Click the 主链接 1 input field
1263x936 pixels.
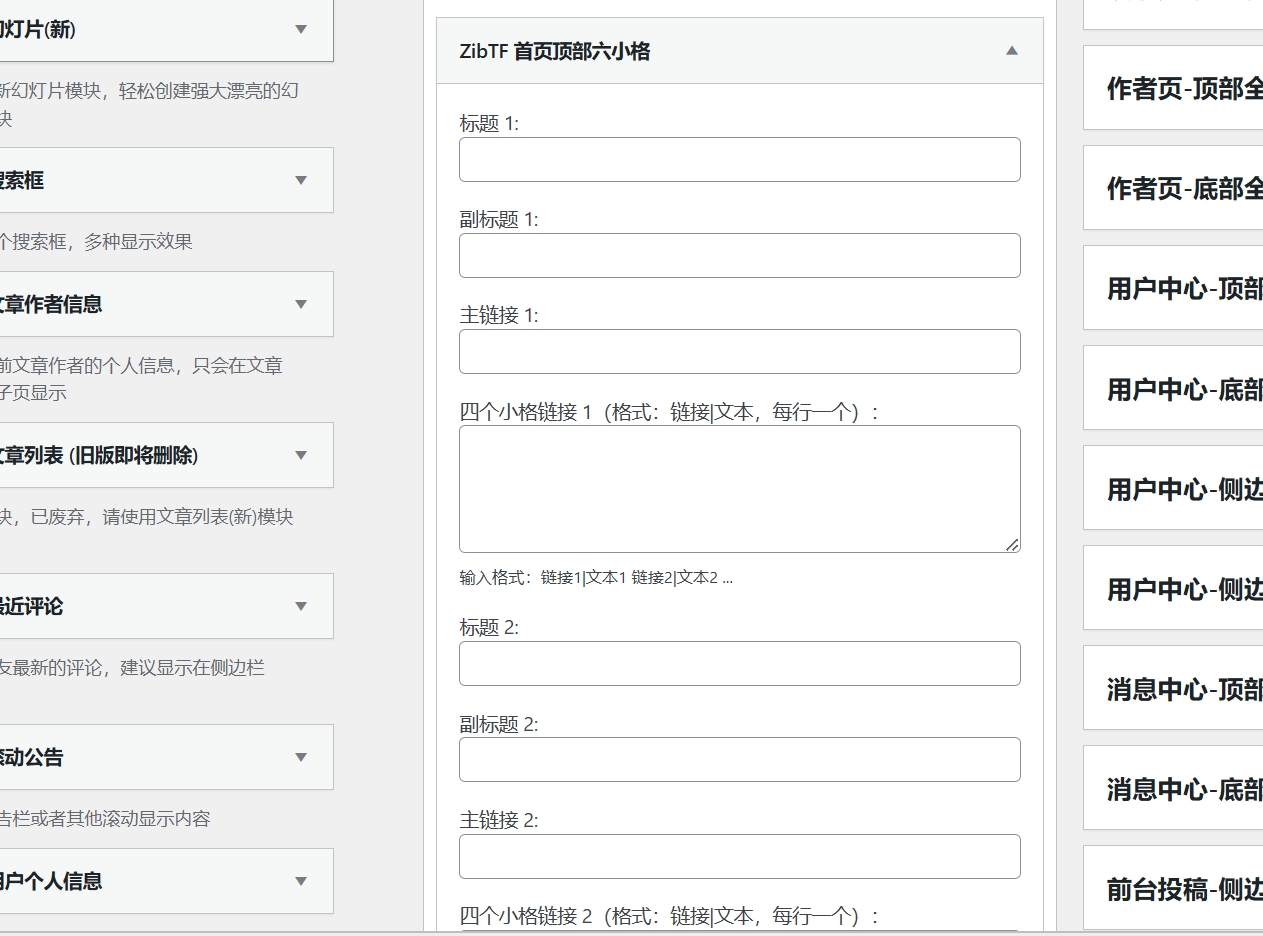739,351
